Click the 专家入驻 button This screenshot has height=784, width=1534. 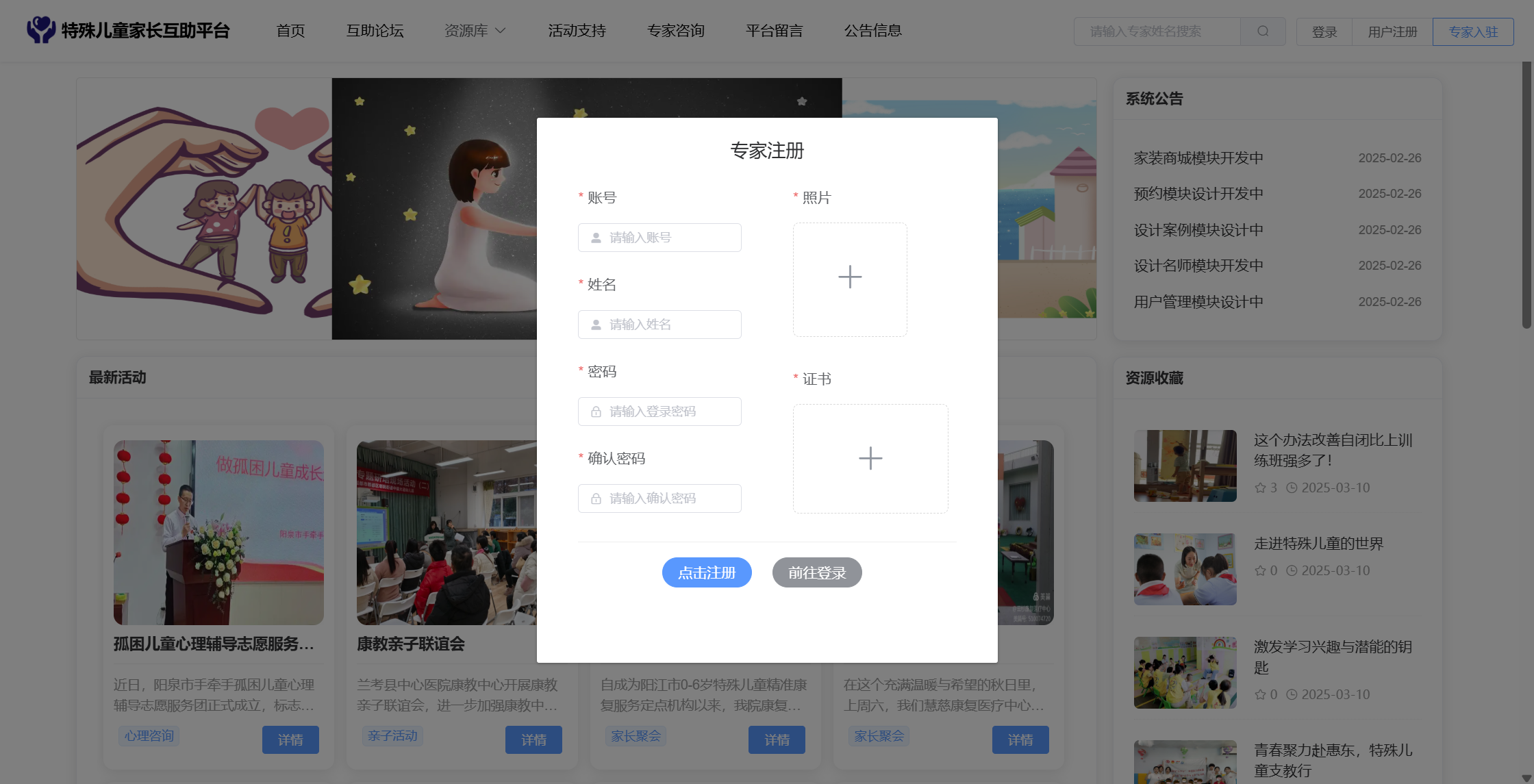1472,31
